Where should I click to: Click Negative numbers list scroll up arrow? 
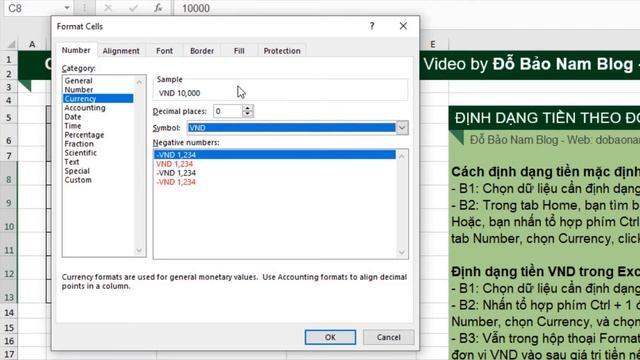pyautogui.click(x=402, y=156)
